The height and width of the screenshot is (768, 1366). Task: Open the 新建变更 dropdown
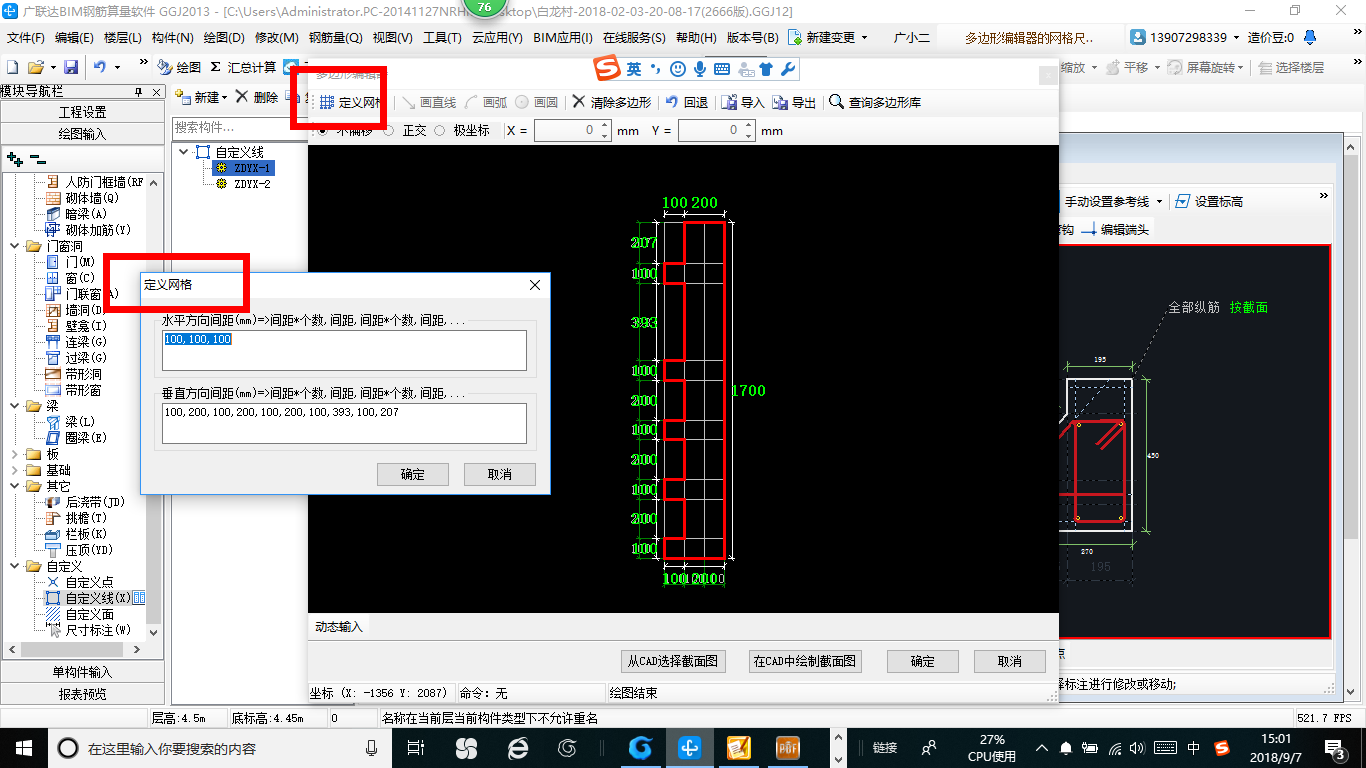(864, 38)
